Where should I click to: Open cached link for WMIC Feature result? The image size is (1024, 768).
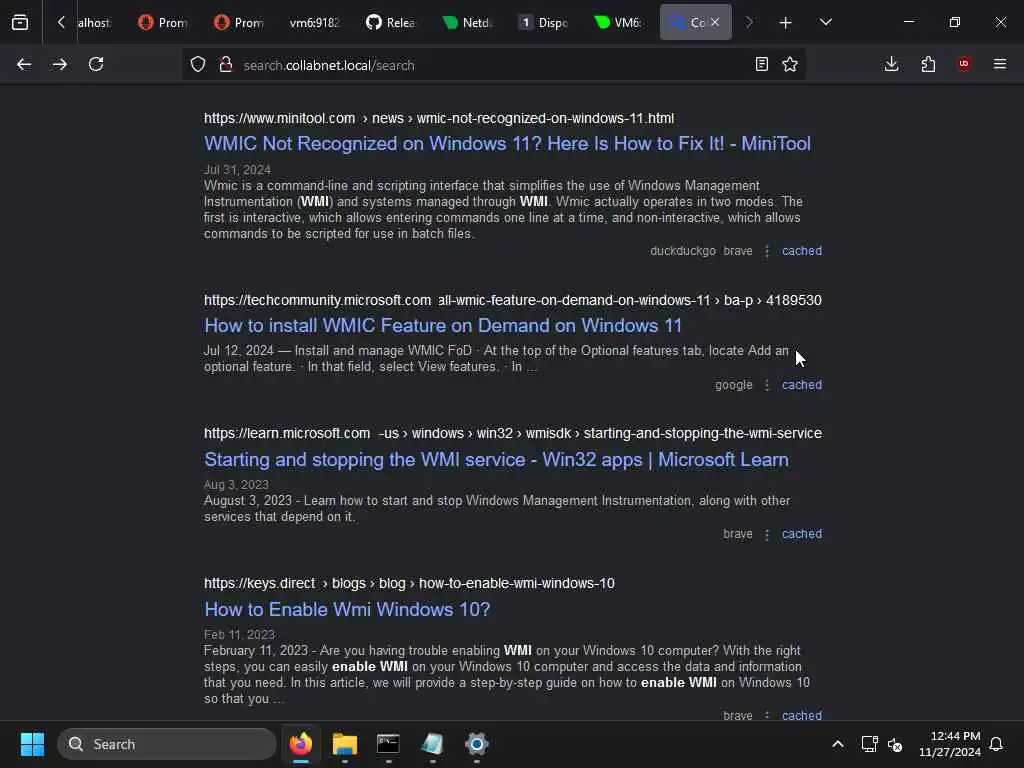(x=802, y=385)
